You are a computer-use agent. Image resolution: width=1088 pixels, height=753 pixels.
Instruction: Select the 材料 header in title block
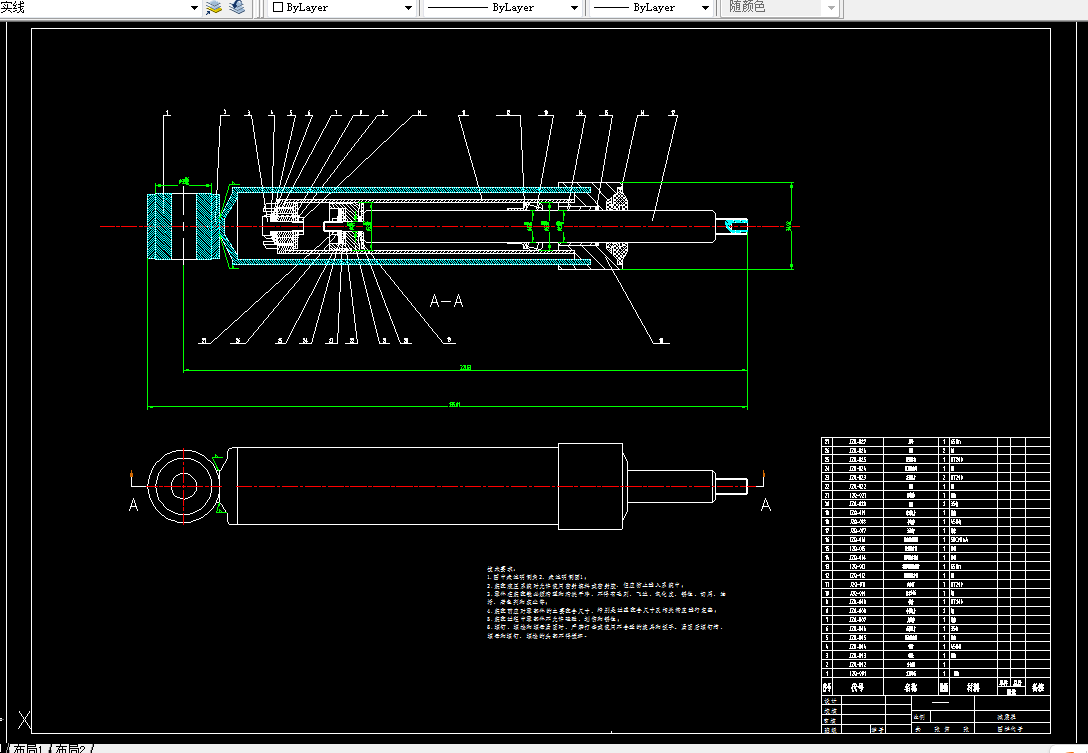[974, 687]
